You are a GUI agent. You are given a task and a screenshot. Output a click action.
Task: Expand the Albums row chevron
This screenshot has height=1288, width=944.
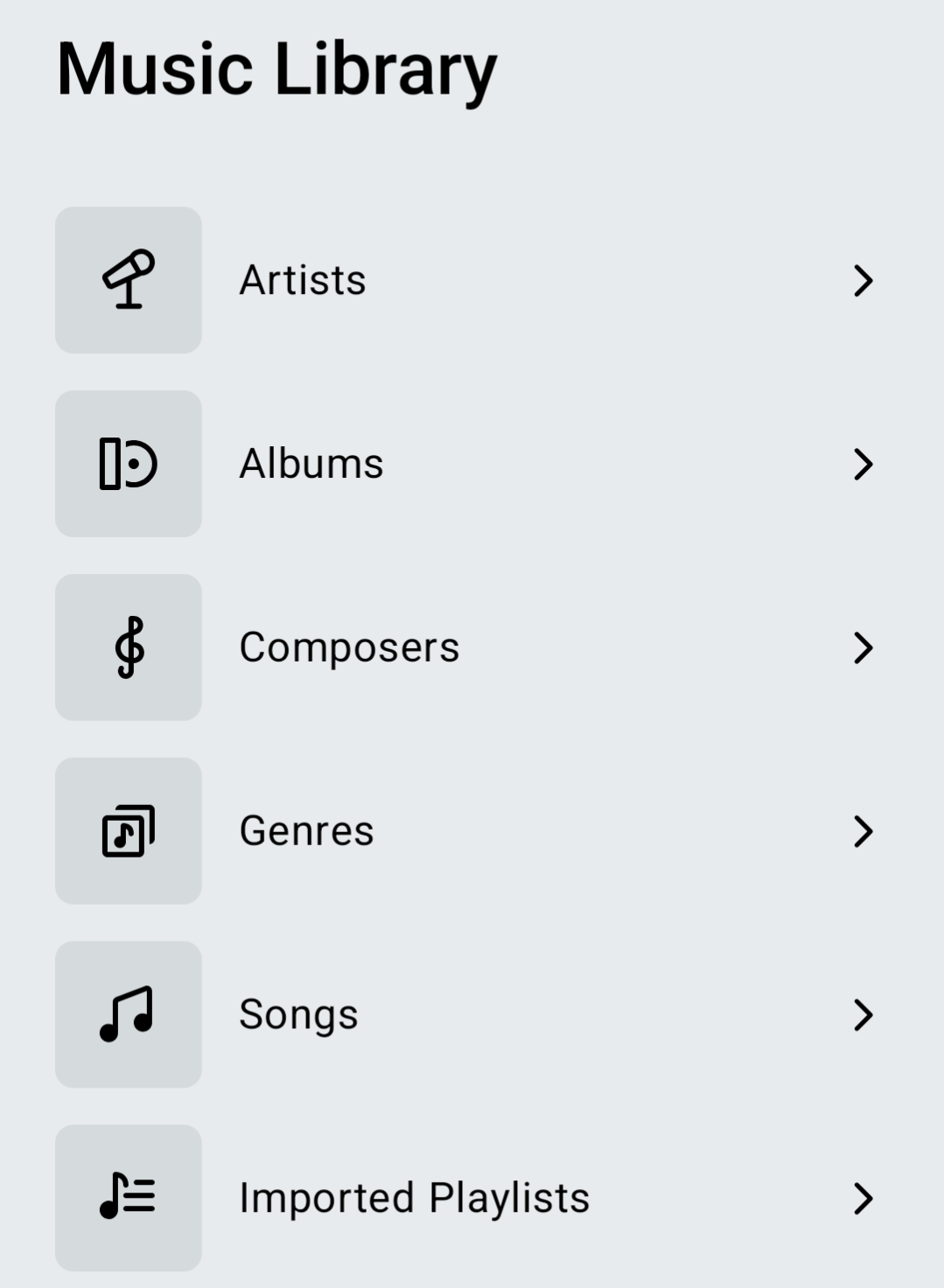pyautogui.click(x=863, y=465)
